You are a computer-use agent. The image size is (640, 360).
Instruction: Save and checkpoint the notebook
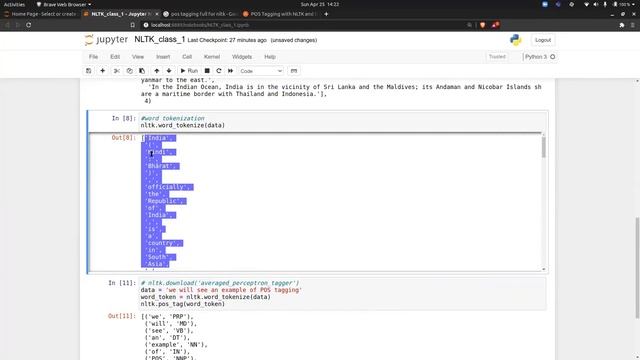tap(89, 71)
